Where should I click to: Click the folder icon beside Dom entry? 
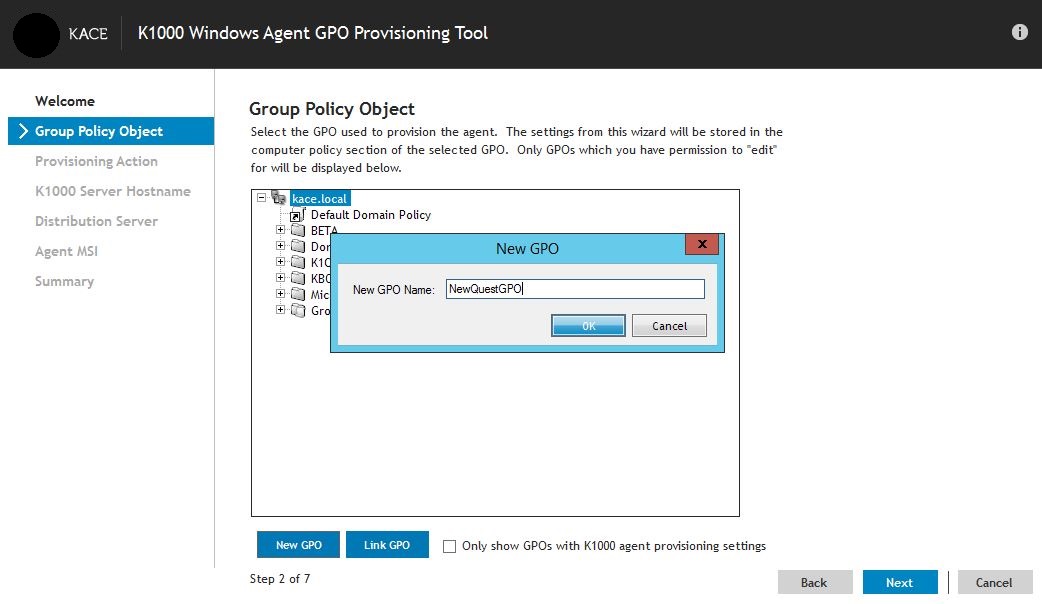[x=298, y=245]
